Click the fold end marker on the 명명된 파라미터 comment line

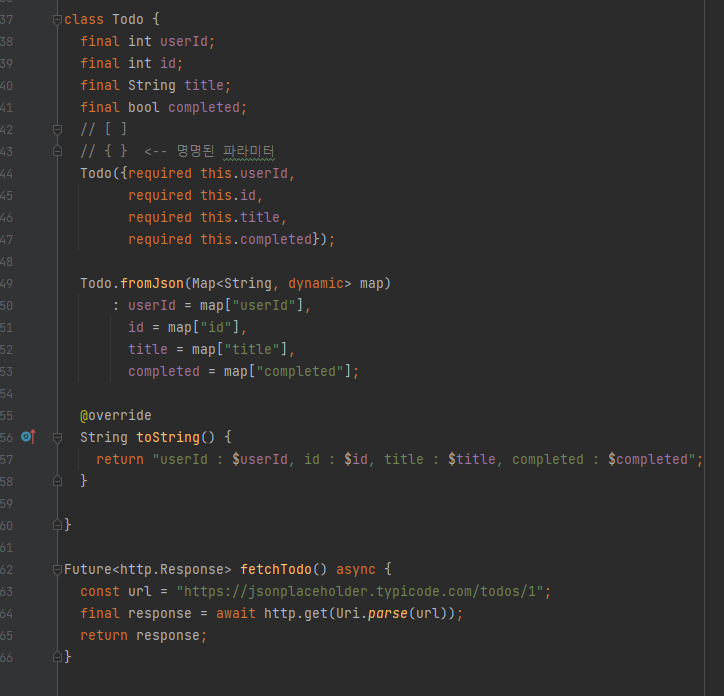click(57, 151)
